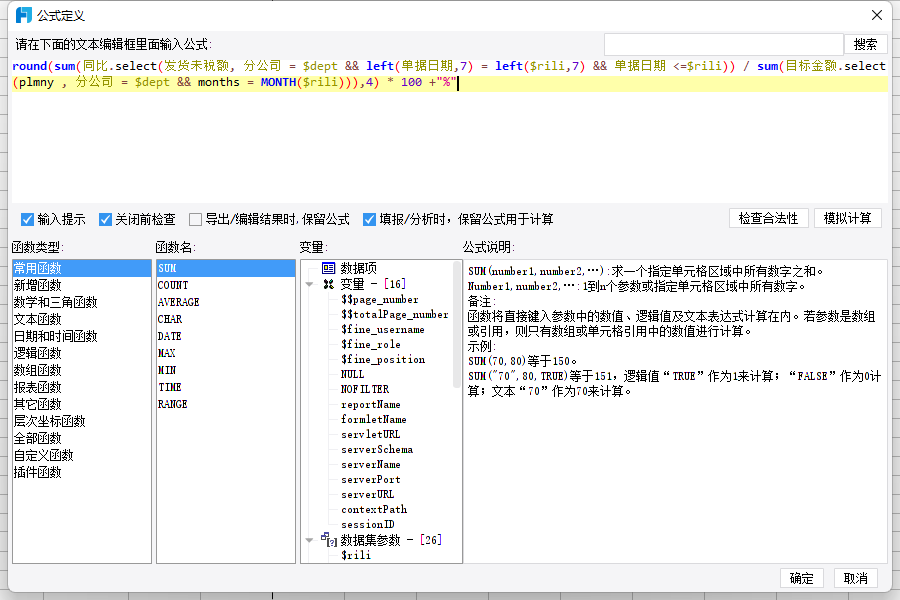Select 全部函数 function type
900x600 pixels.
point(82,438)
